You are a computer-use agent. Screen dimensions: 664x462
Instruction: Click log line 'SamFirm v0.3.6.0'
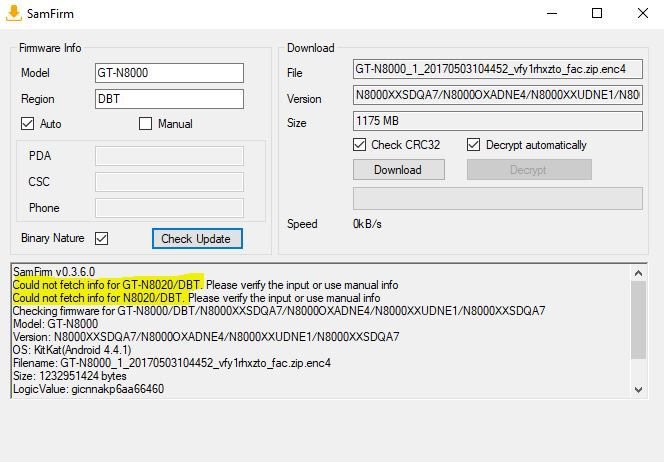pos(54,272)
